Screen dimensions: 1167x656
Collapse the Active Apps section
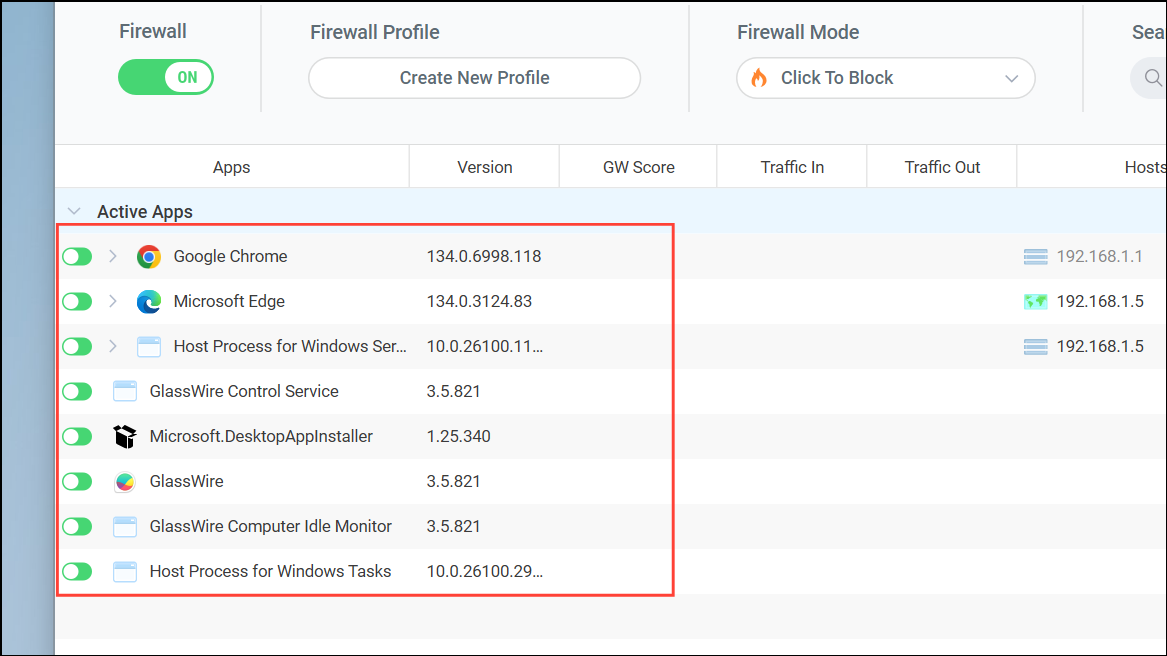[x=74, y=211]
